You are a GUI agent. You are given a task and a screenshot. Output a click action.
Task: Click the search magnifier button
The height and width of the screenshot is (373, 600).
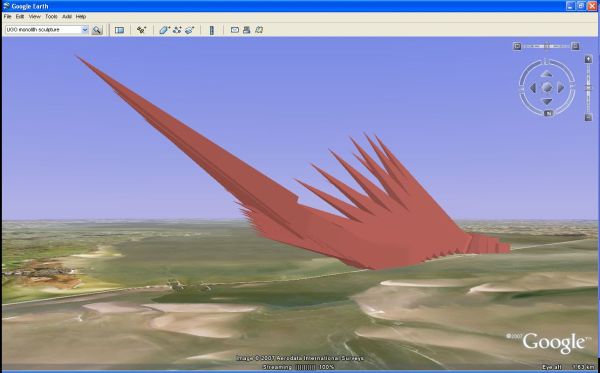97,30
